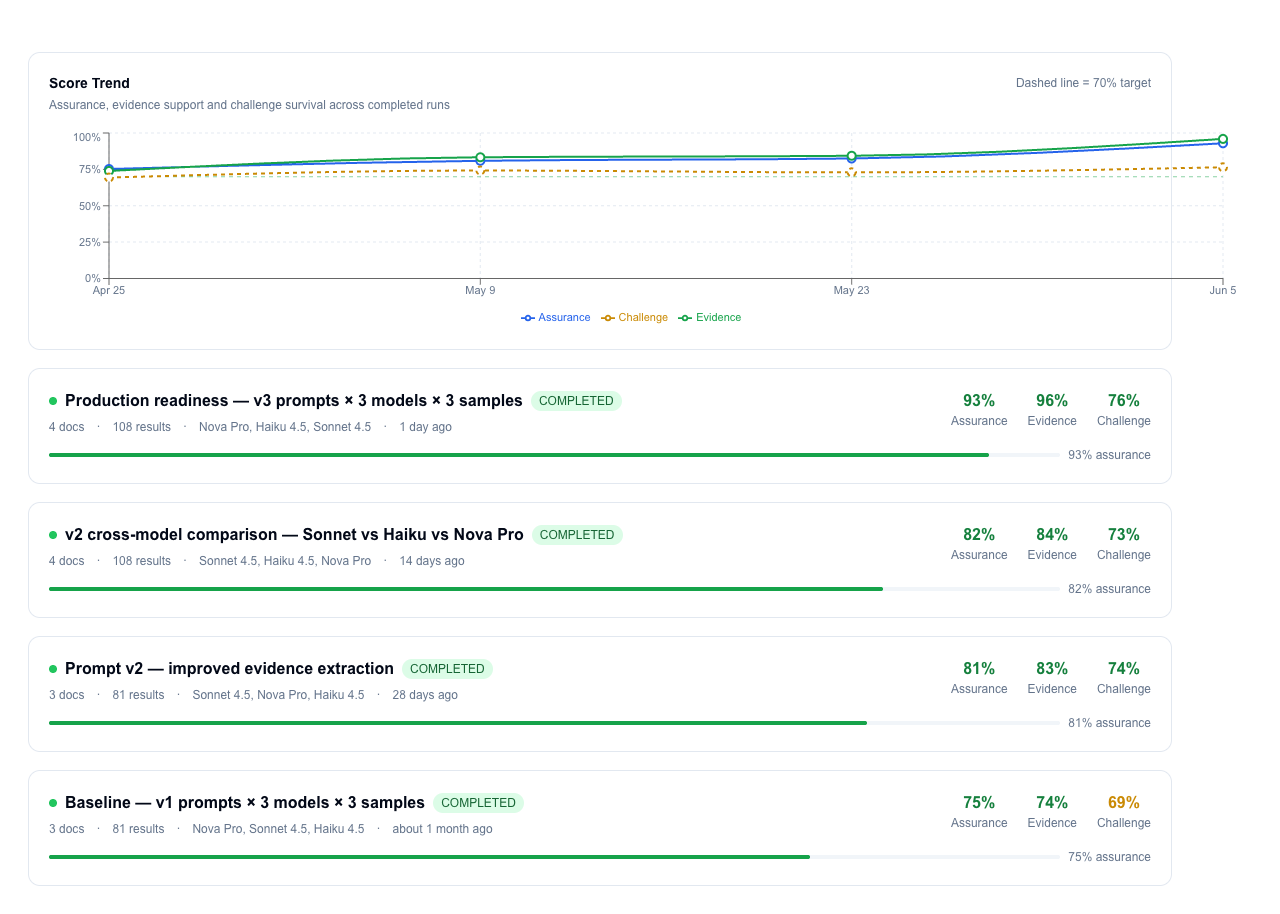The width and height of the screenshot is (1280, 914).
Task: Click the 'May 9' axis label
Action: pos(480,291)
